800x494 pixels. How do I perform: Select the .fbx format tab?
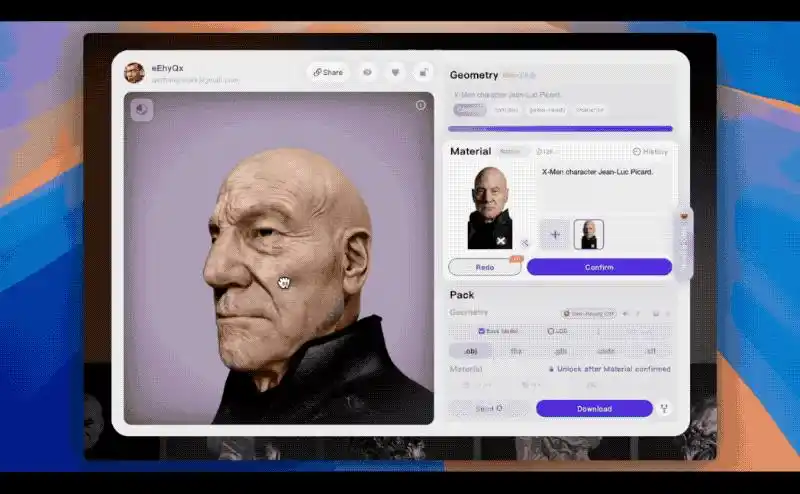click(x=516, y=351)
